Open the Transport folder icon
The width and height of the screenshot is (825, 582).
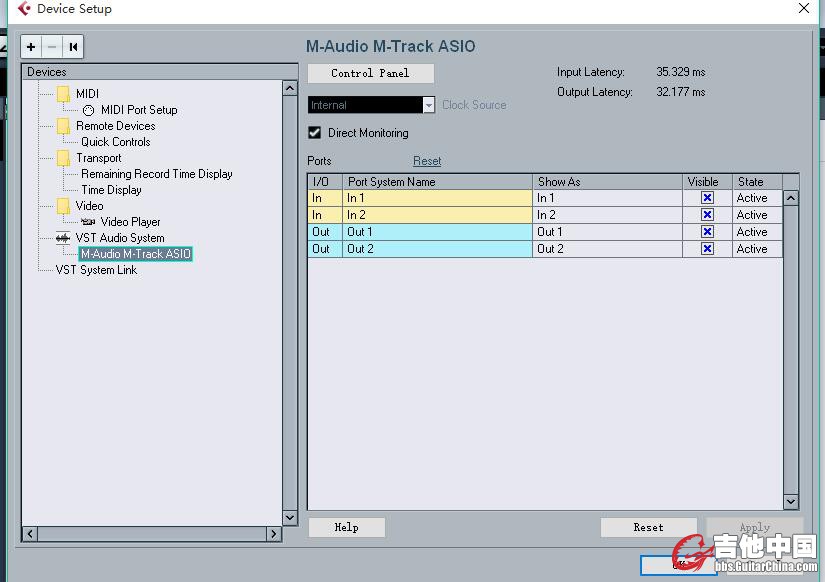click(x=64, y=158)
